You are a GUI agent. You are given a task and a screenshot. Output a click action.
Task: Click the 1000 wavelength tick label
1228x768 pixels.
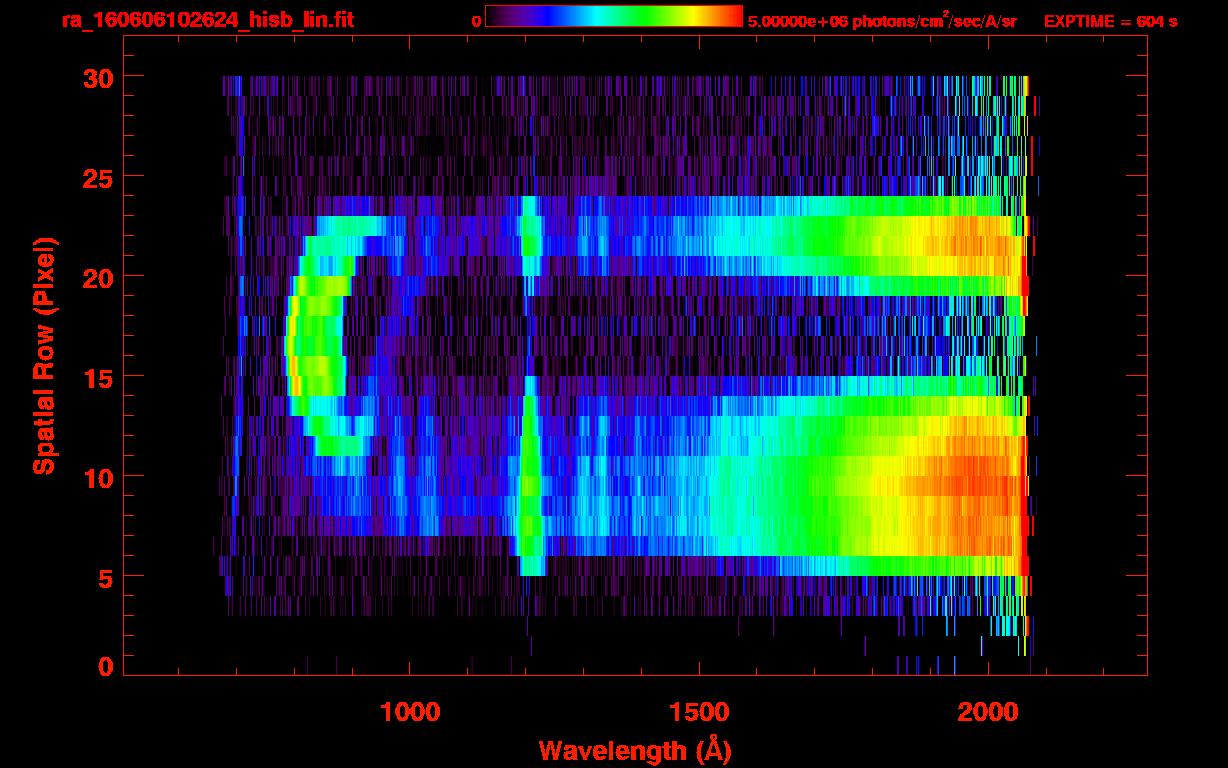[x=410, y=712]
